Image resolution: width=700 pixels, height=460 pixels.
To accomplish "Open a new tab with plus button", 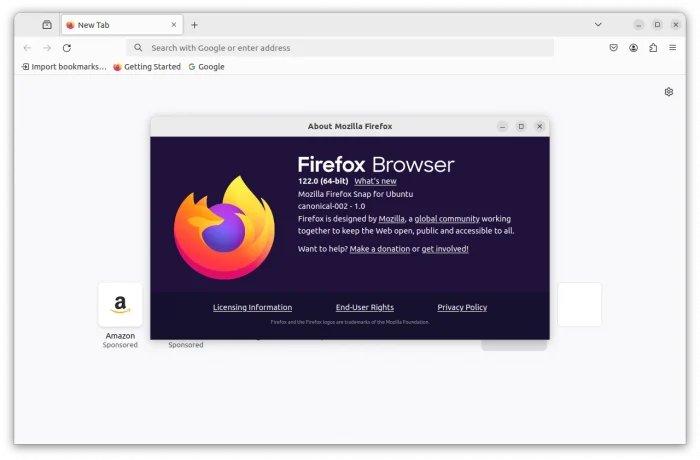I will 194,25.
